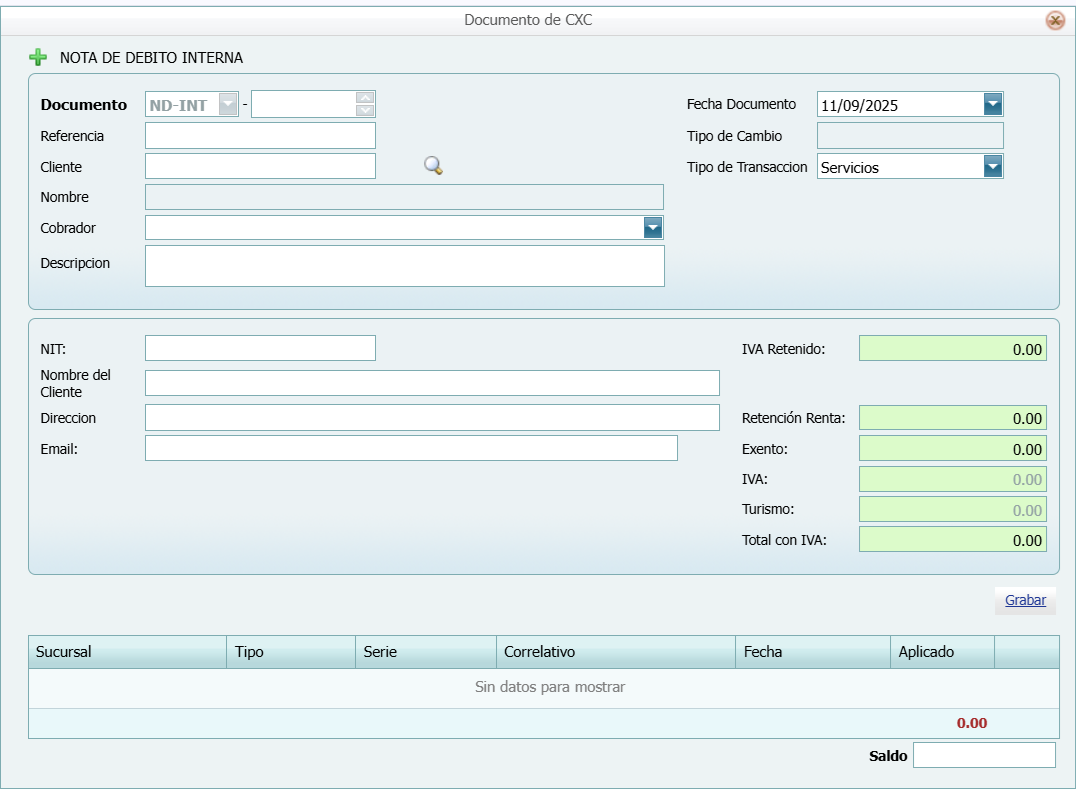This screenshot has width=1076, height=789.
Task: Select the Descripcion text area
Action: [x=404, y=266]
